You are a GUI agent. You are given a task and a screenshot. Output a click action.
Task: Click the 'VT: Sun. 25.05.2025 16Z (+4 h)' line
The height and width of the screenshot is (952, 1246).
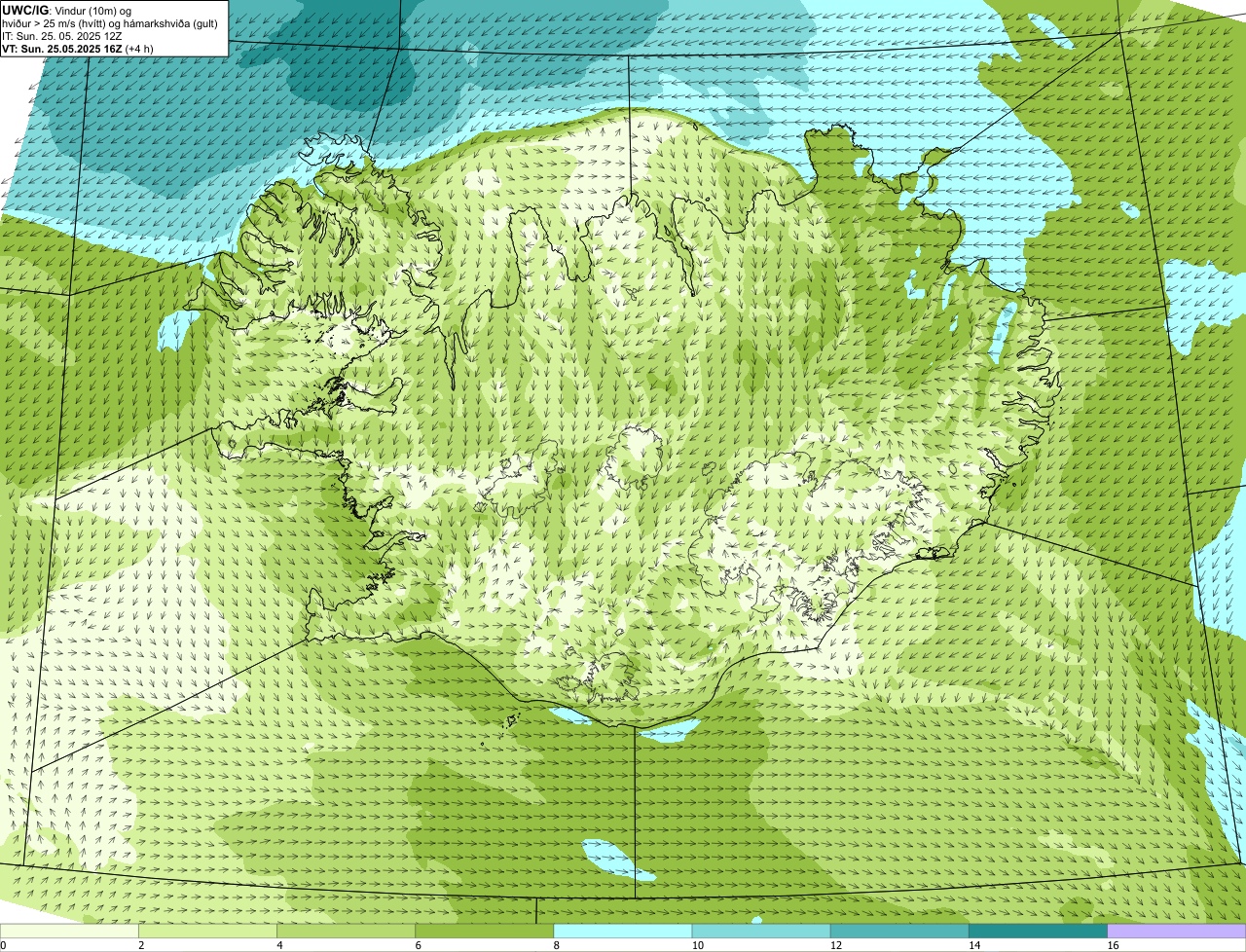78,48
